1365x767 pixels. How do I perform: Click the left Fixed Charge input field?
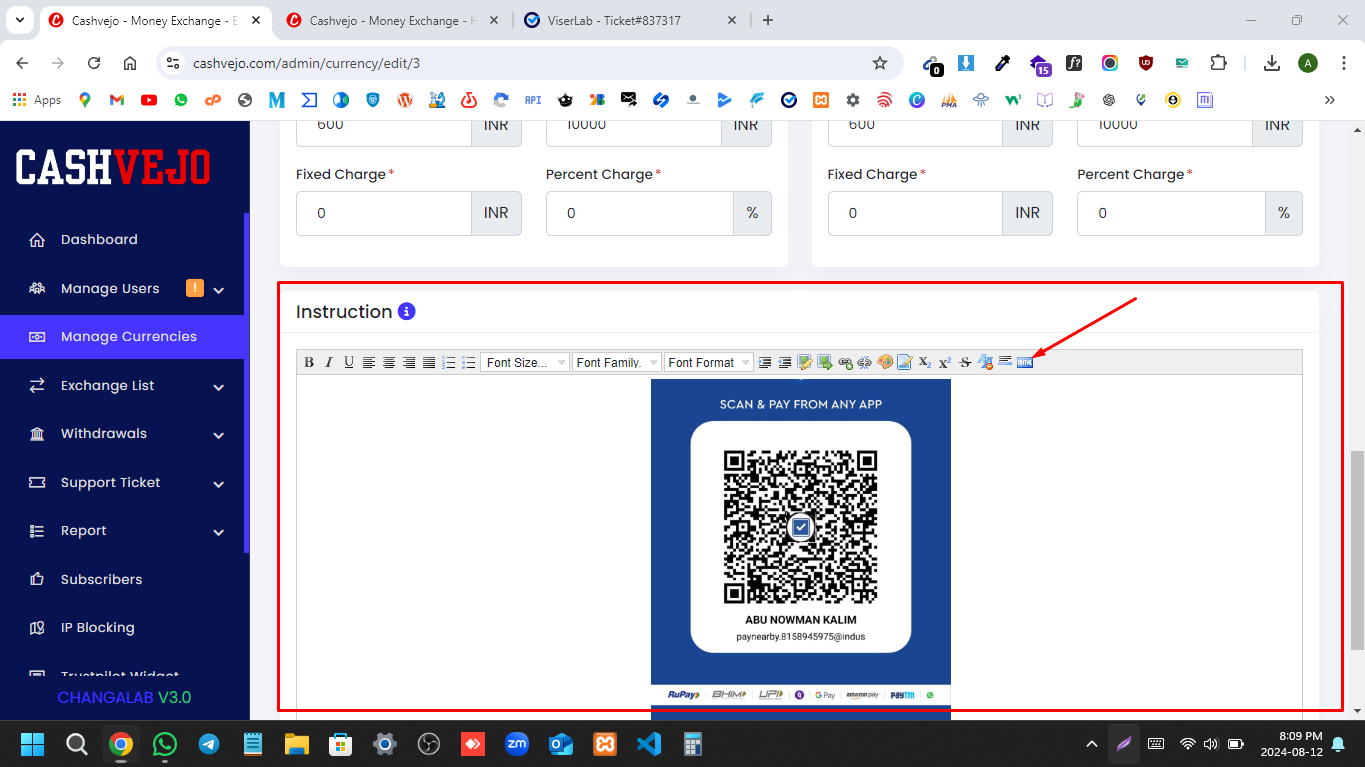click(384, 213)
